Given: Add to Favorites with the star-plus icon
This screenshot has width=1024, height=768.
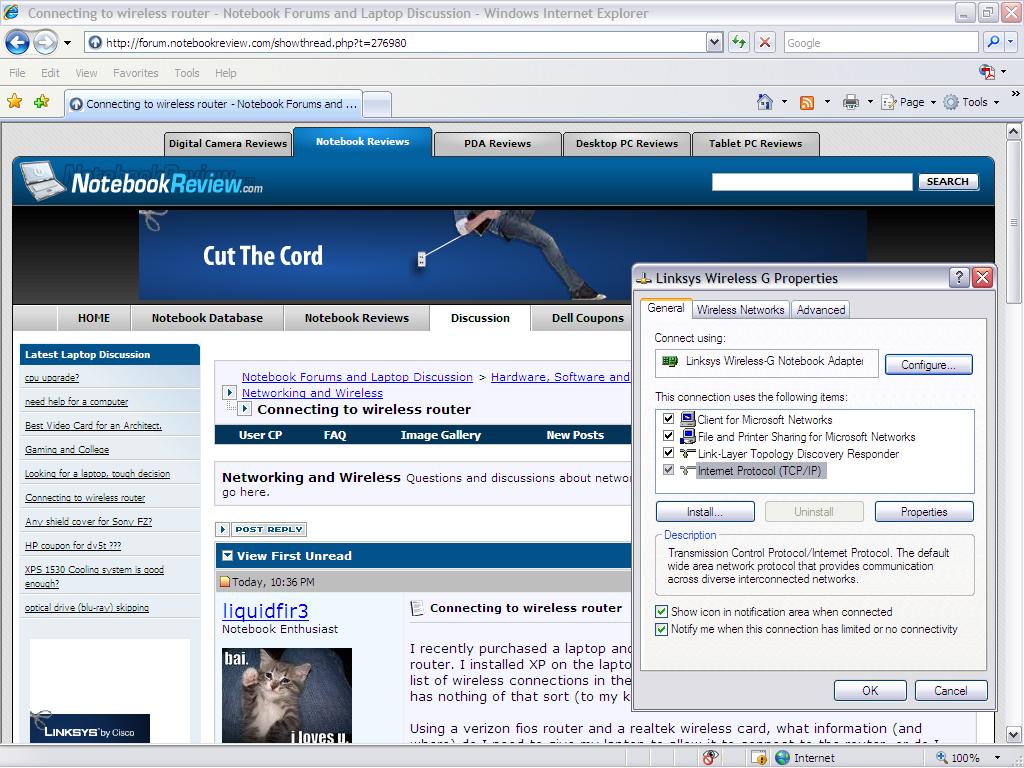Looking at the screenshot, I should pyautogui.click(x=41, y=101).
